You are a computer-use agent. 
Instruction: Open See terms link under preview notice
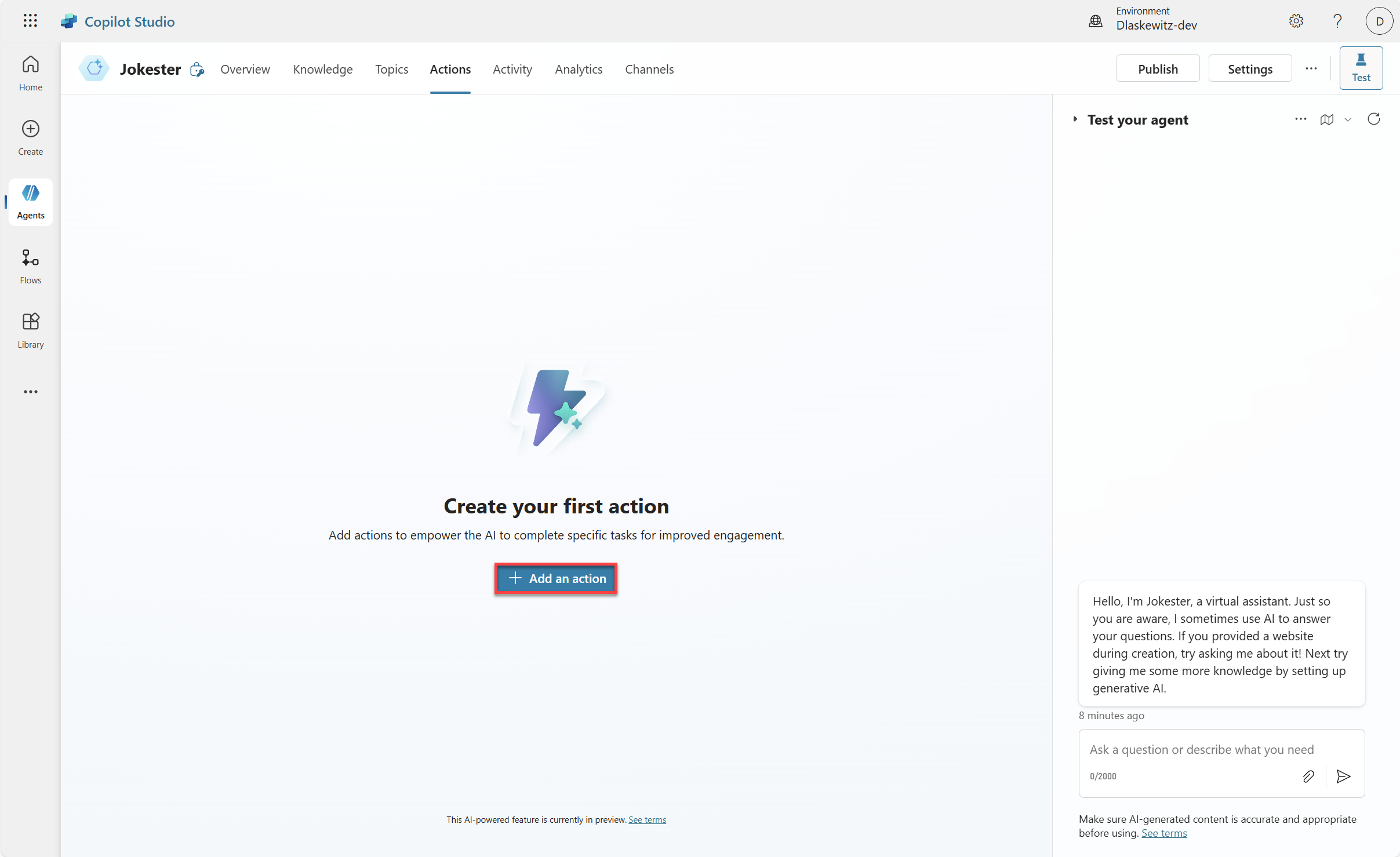coord(647,819)
